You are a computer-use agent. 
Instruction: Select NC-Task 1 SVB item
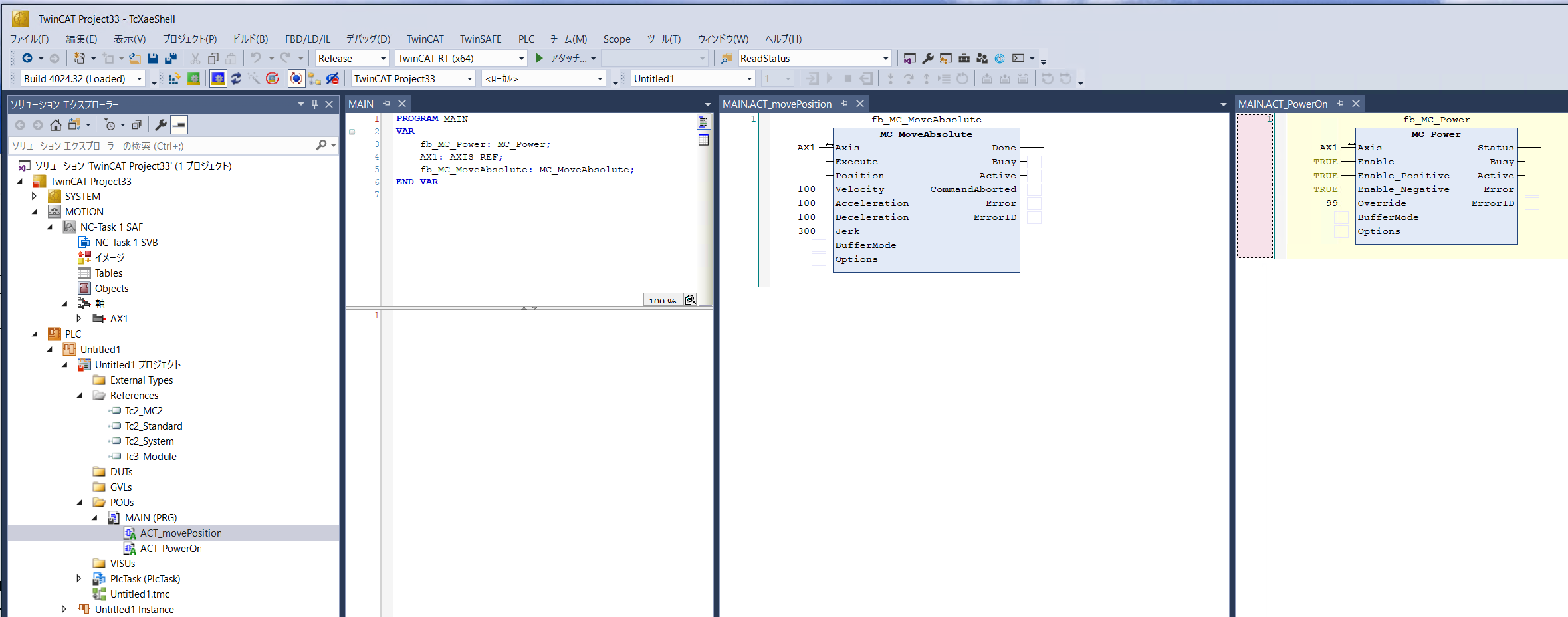[x=126, y=243]
